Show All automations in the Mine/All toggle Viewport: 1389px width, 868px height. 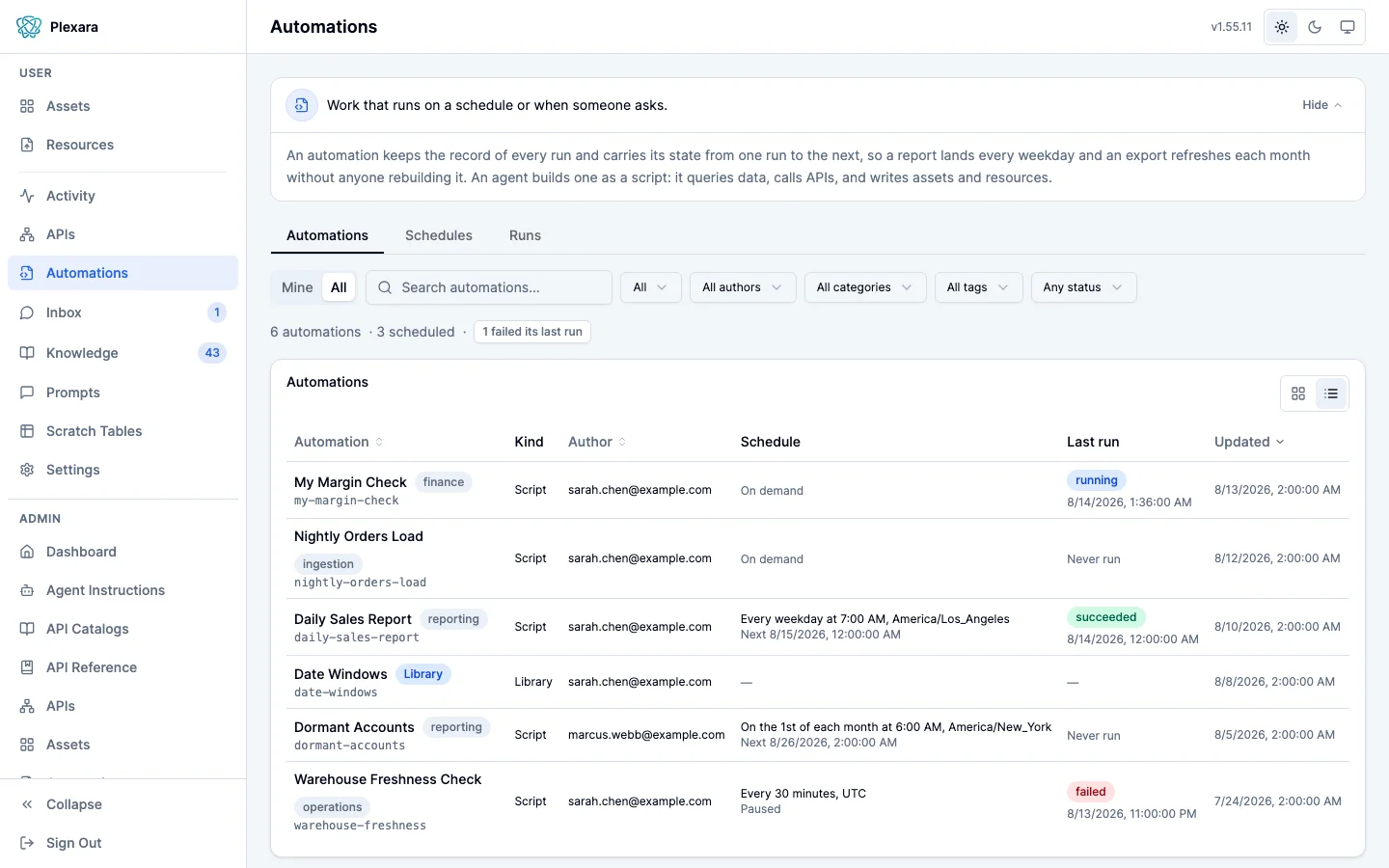[x=339, y=287]
